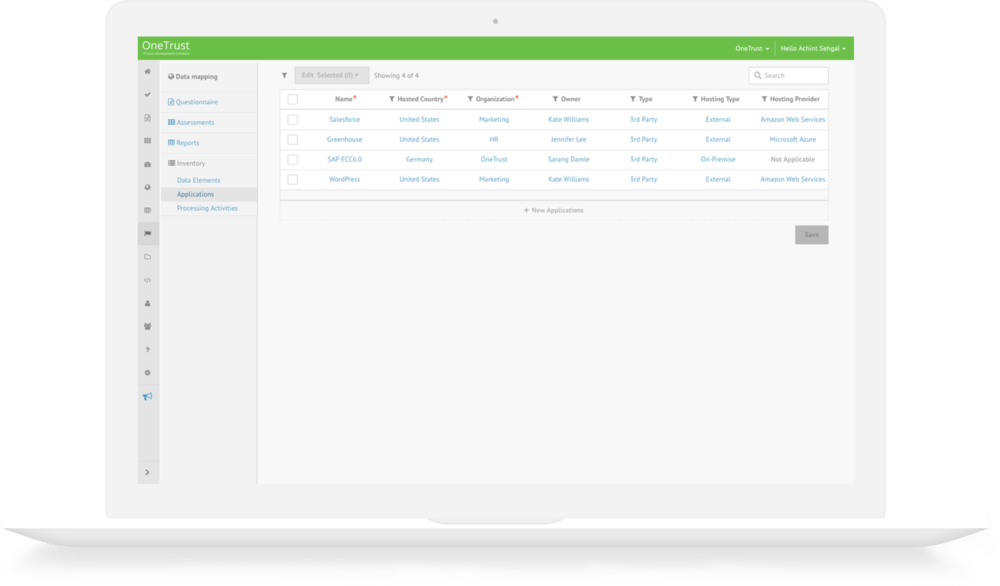Click the blue megaphone icon

pos(147,397)
